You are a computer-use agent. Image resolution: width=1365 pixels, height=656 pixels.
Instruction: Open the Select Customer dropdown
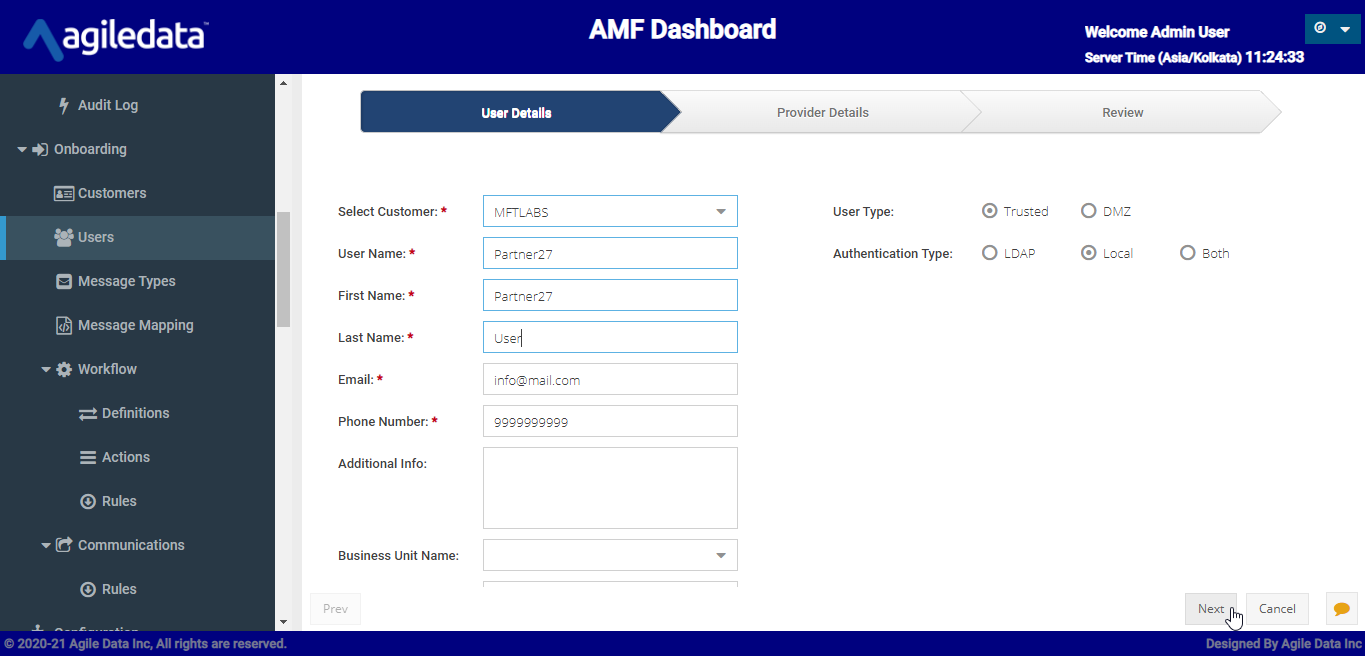coord(610,212)
